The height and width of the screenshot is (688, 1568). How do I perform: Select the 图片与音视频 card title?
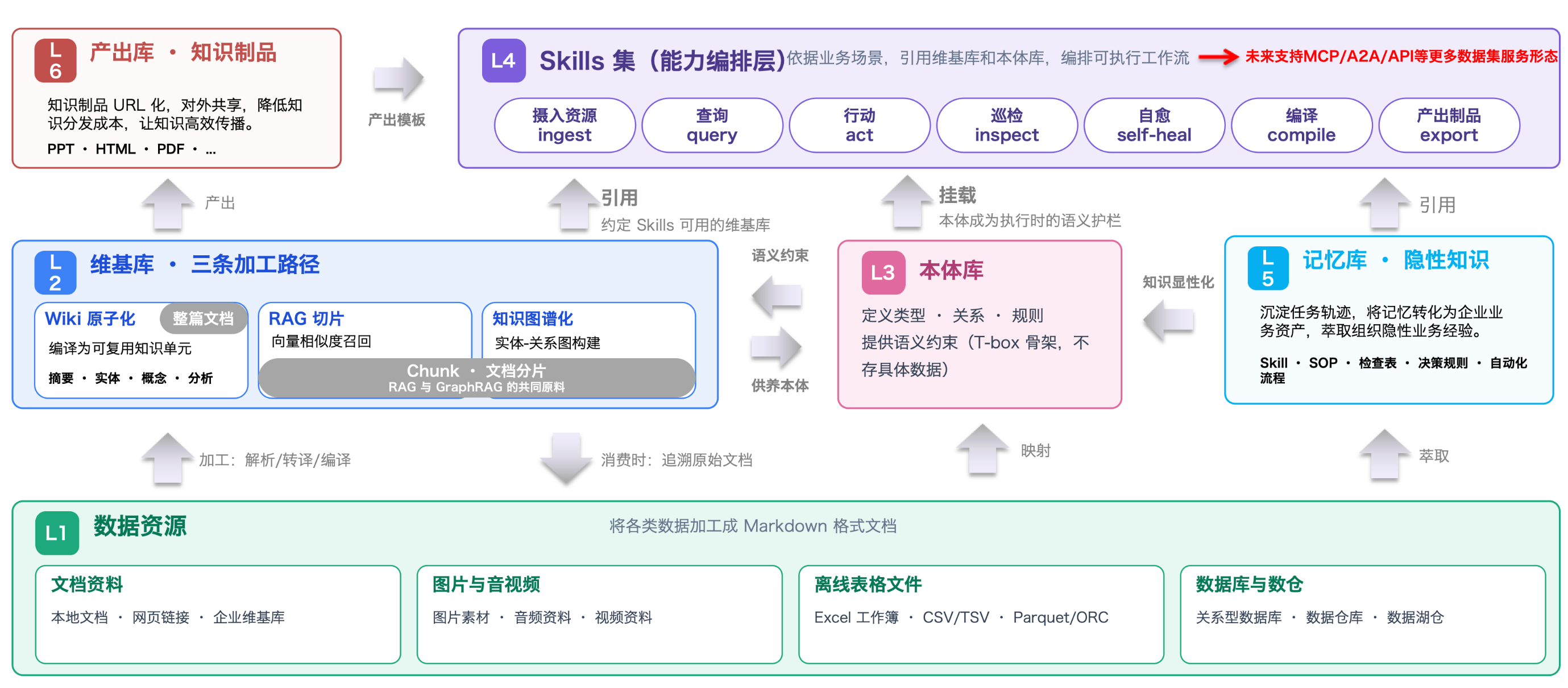[x=486, y=584]
